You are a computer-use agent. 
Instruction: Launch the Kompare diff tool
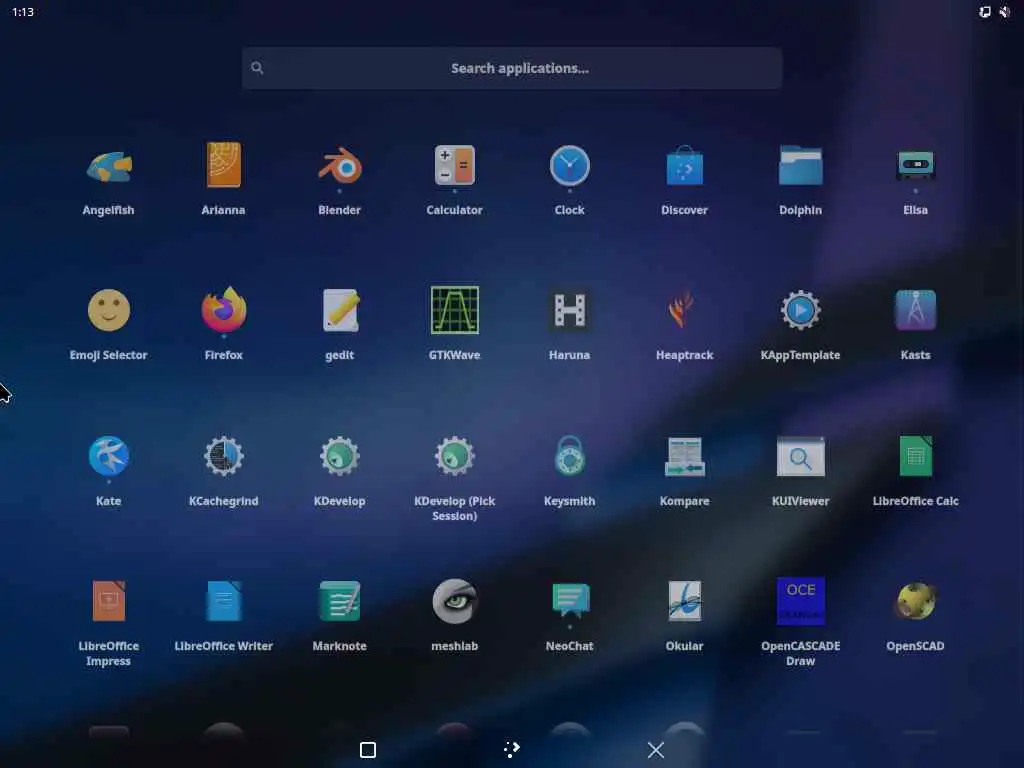684,456
